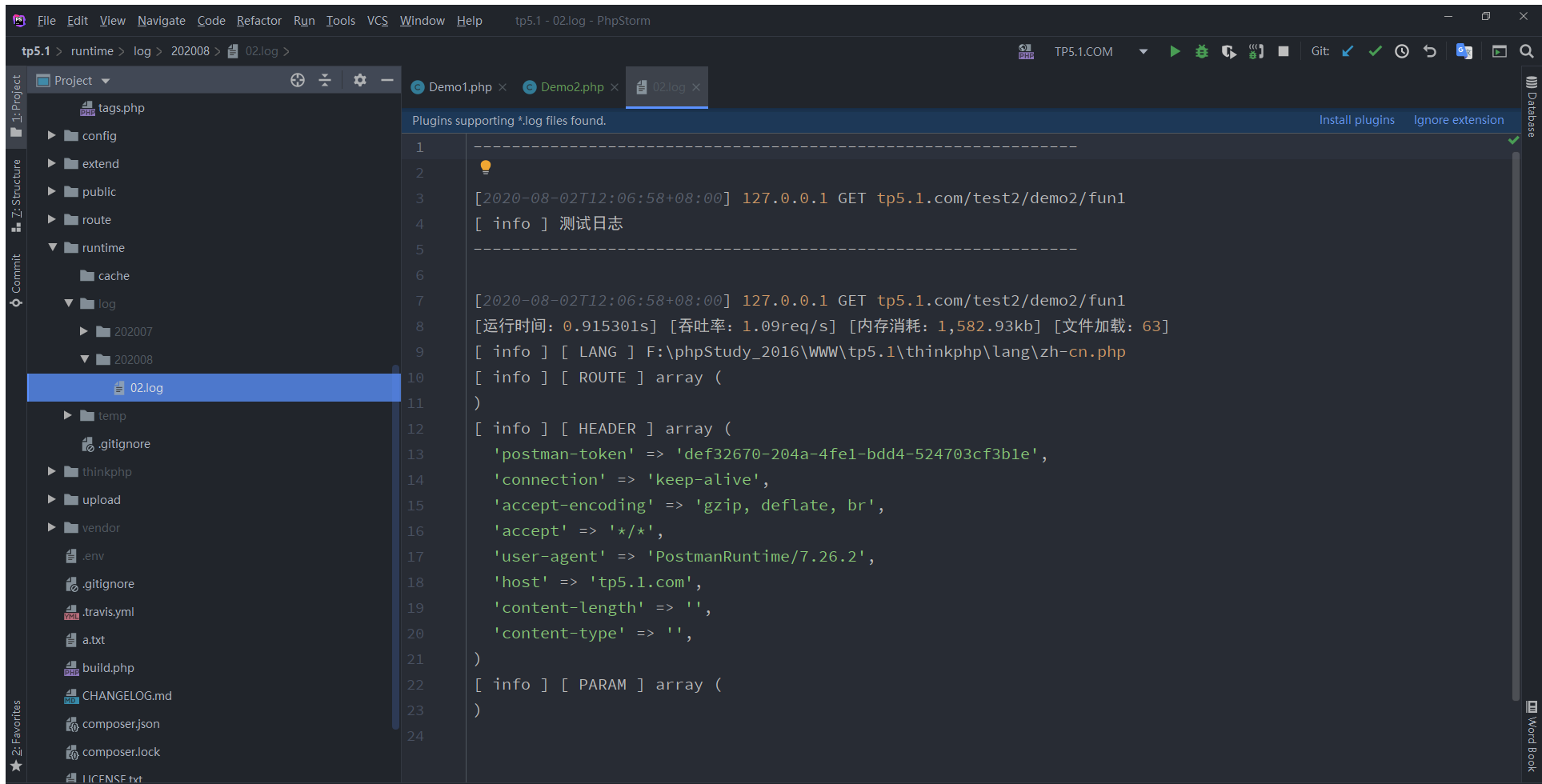
Task: Switch to the Demo2.php tab
Action: click(571, 87)
